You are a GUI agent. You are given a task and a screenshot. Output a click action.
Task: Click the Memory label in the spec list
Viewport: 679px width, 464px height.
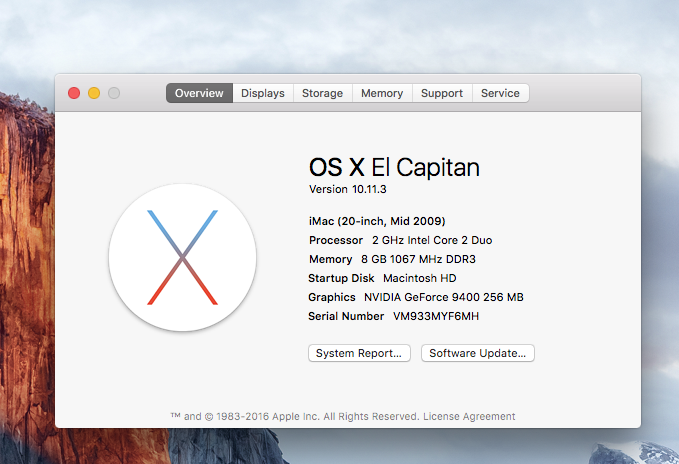pos(330,259)
